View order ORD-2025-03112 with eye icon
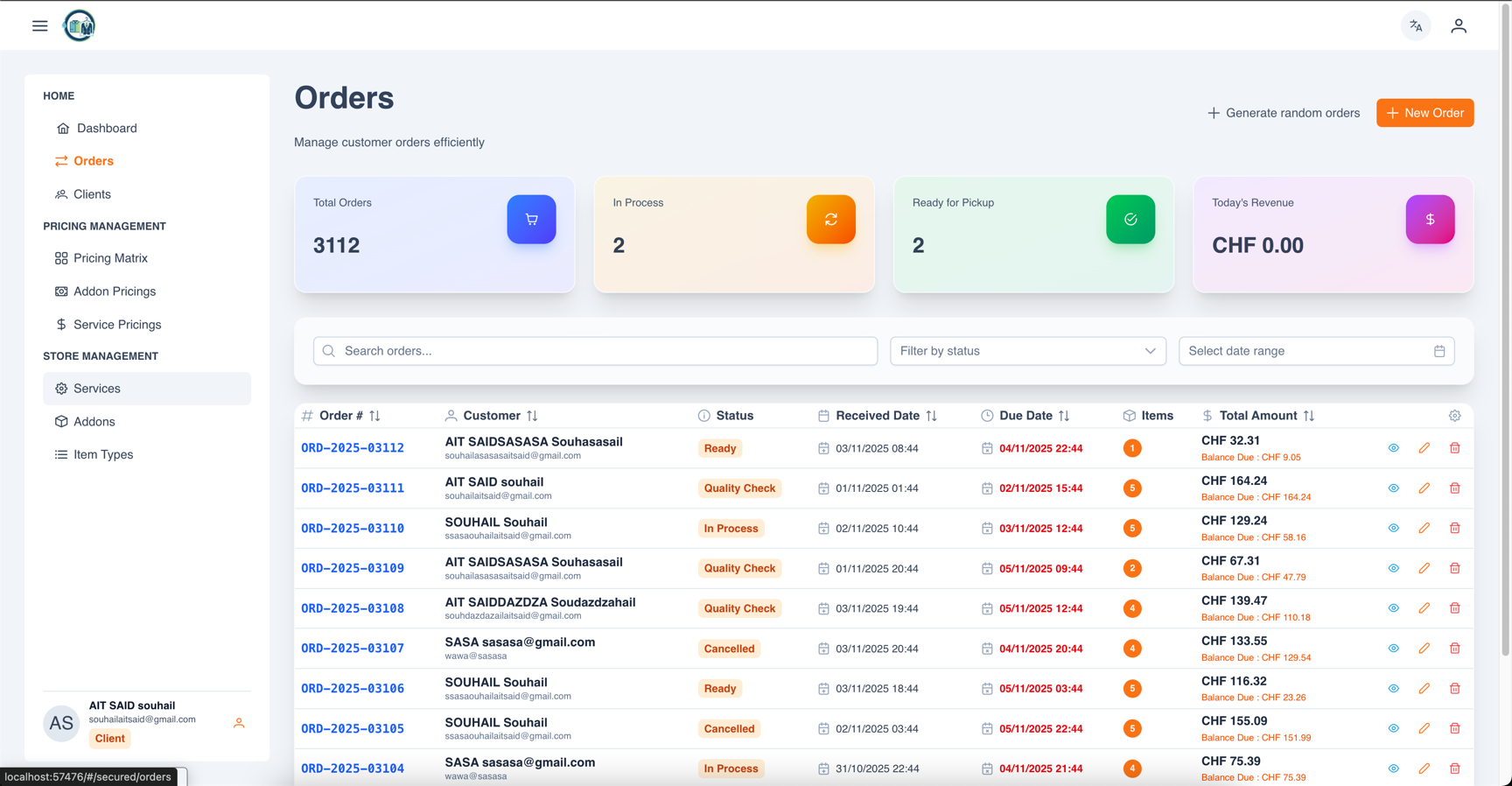 coord(1393,448)
